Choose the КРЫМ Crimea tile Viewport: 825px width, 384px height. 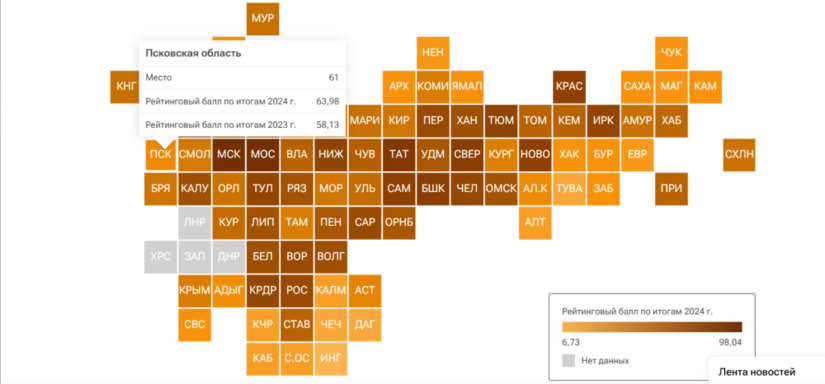click(195, 291)
